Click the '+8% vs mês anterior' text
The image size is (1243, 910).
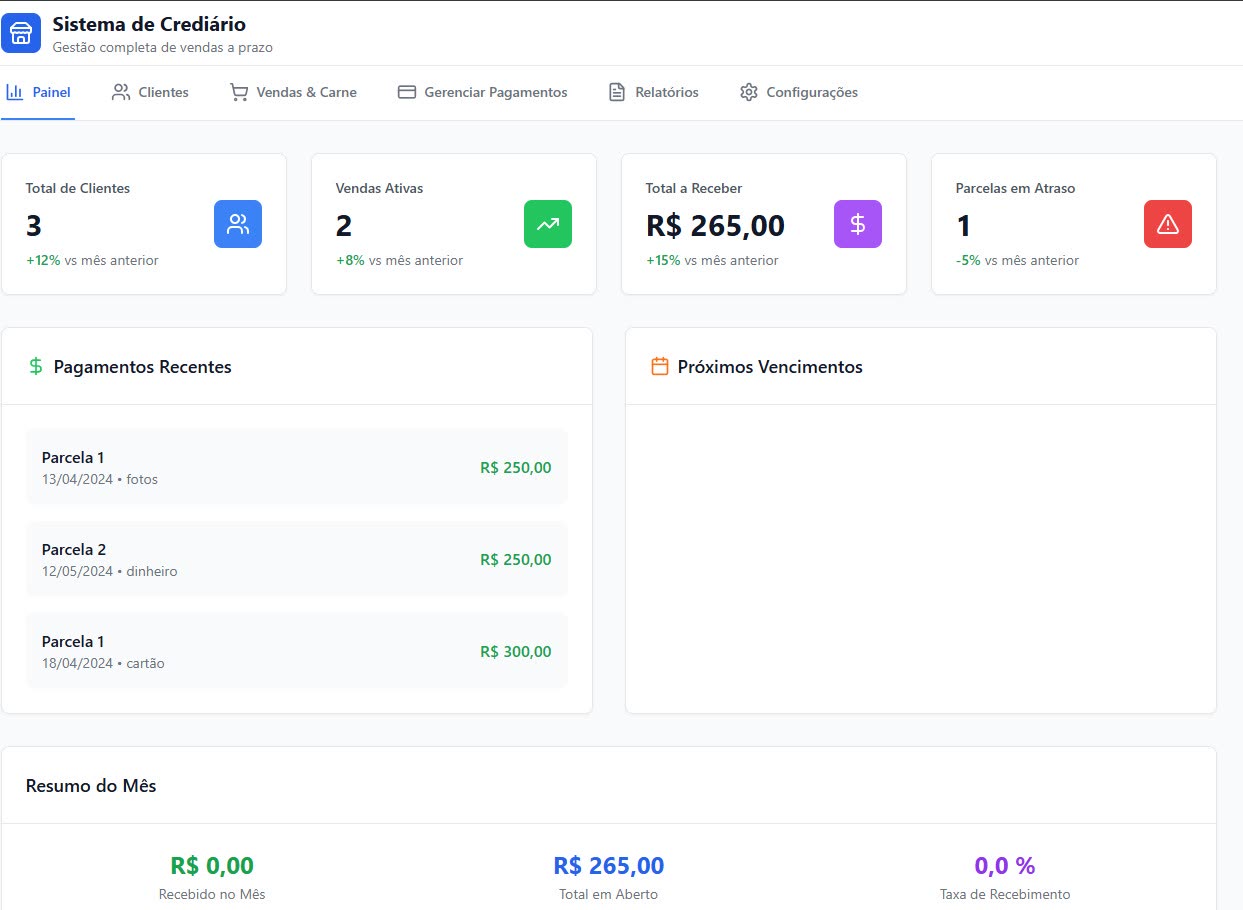tap(399, 260)
